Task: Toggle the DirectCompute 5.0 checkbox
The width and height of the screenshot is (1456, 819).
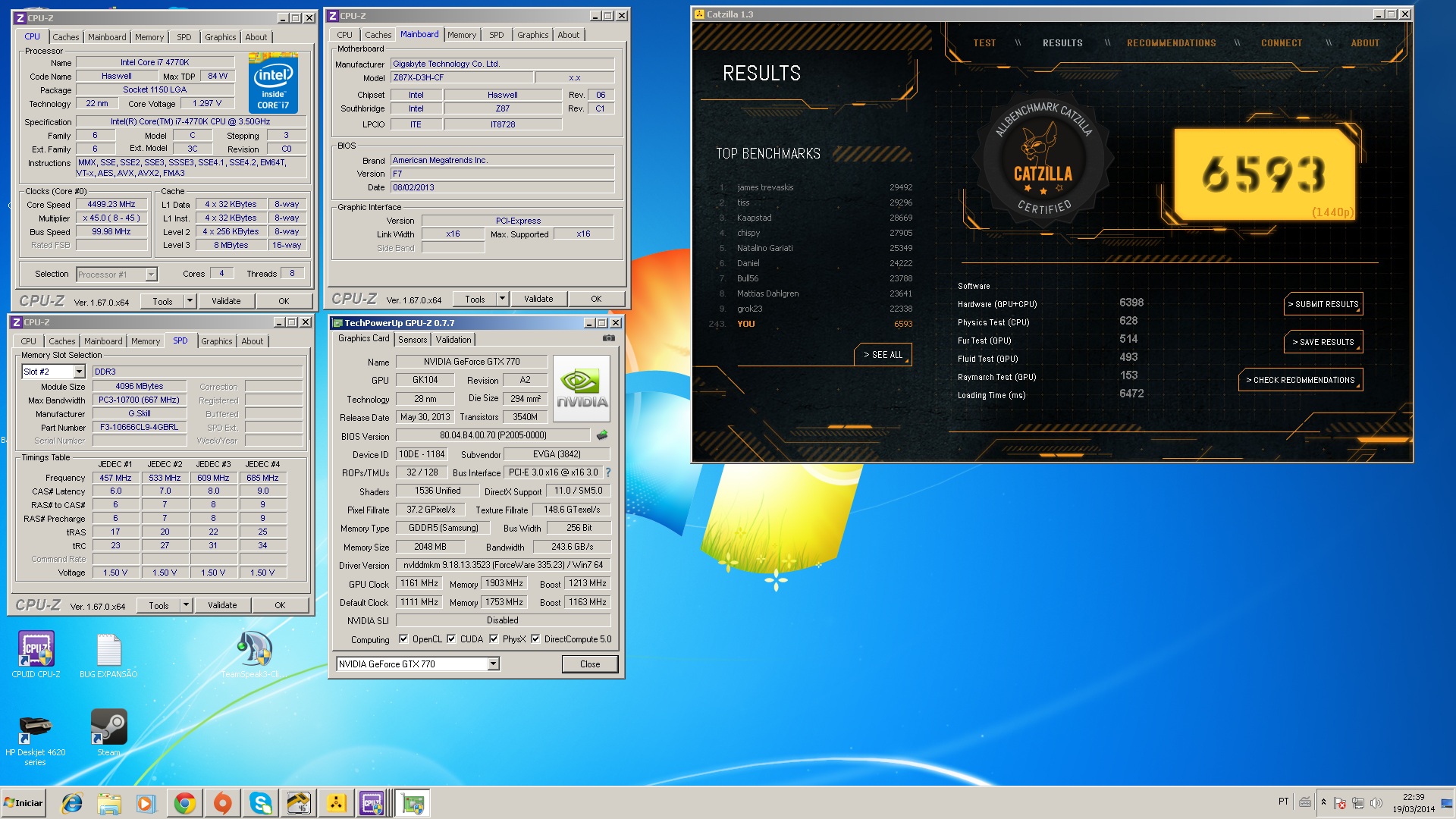Action: [535, 639]
